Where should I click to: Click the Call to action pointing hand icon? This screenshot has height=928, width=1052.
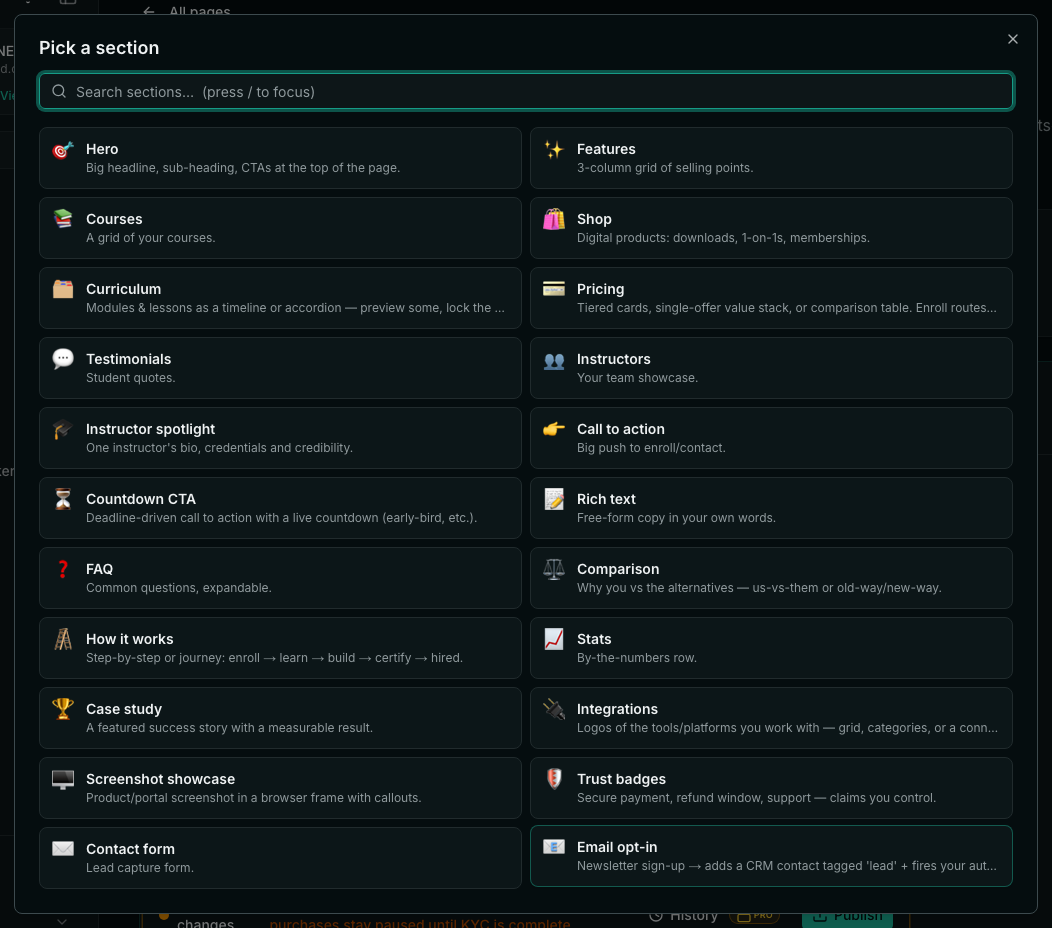pos(554,429)
